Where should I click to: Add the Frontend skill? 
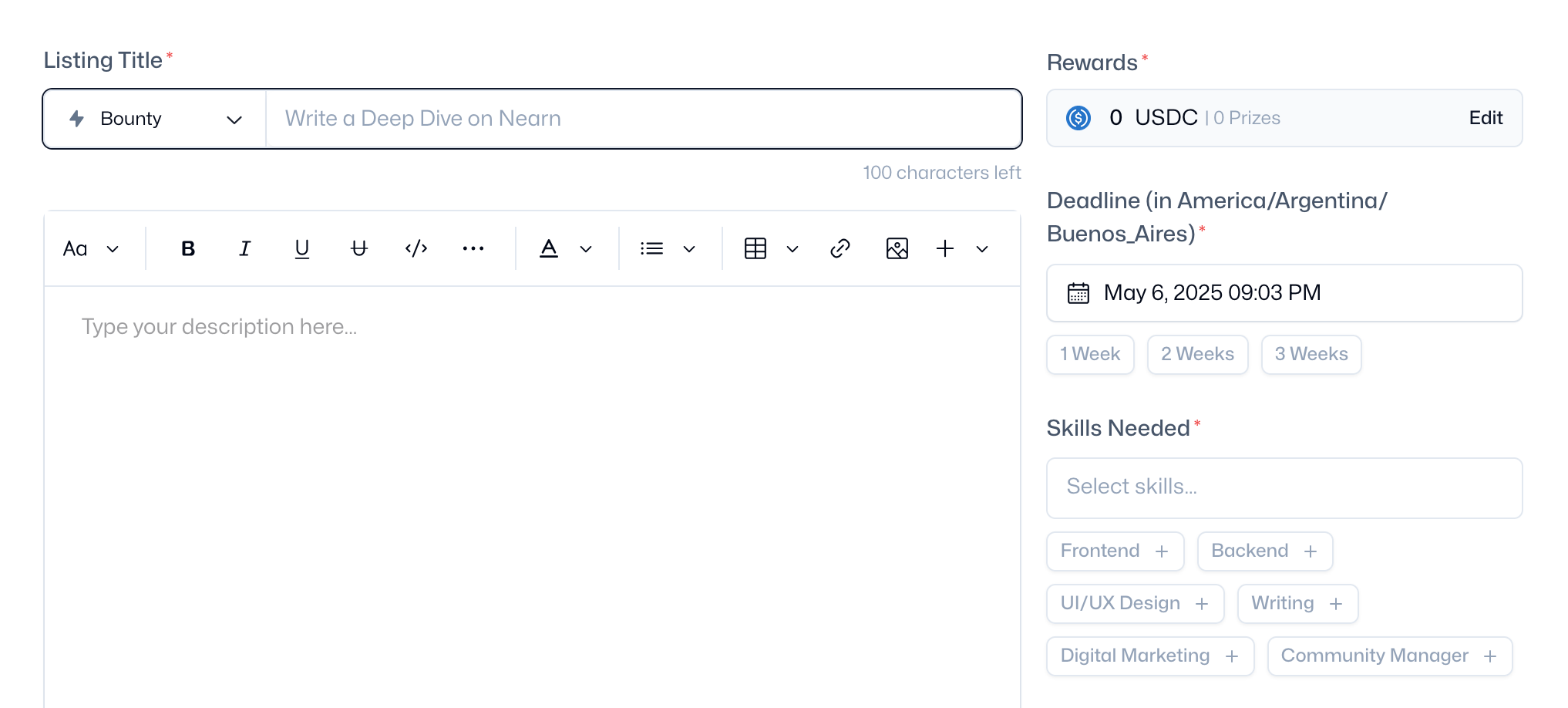click(x=1115, y=551)
